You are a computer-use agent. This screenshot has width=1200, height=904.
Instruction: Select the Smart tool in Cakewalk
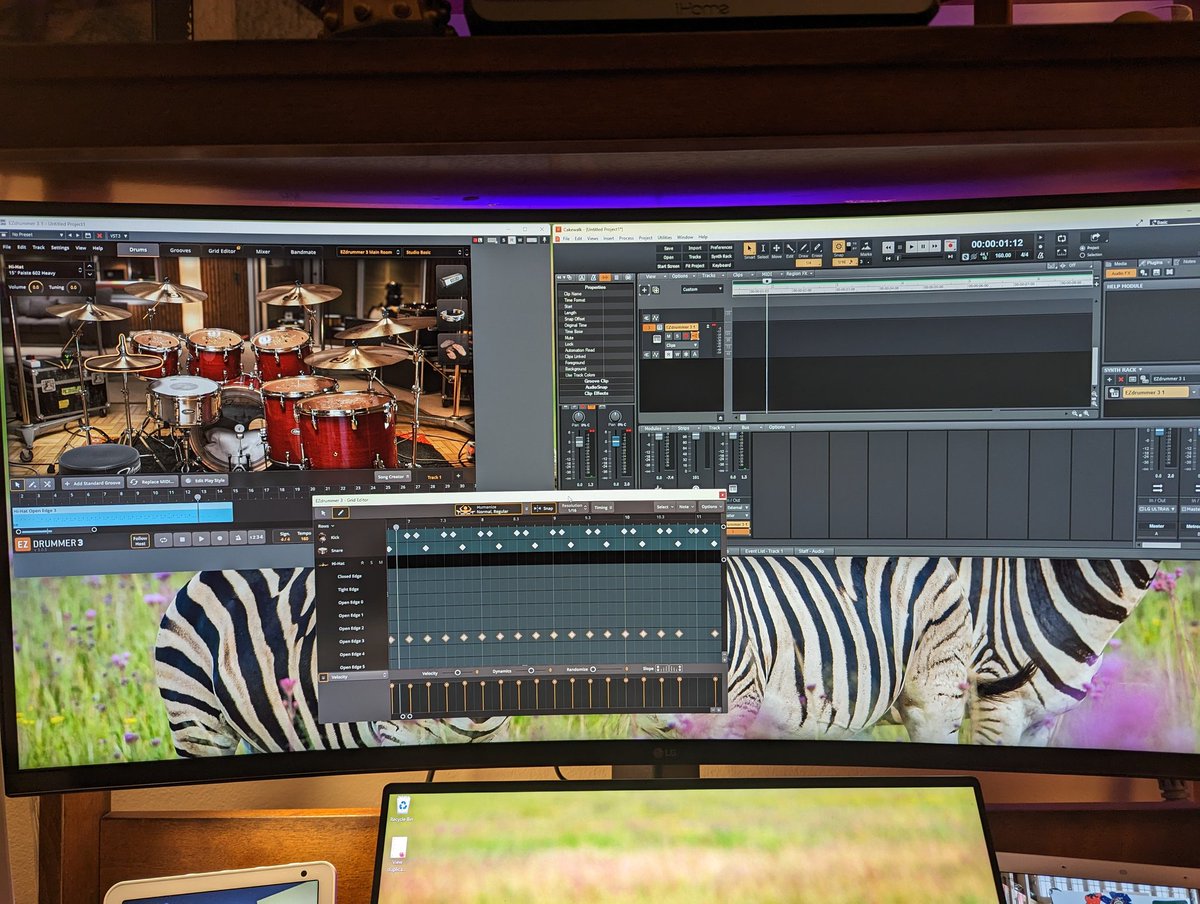tap(749, 249)
